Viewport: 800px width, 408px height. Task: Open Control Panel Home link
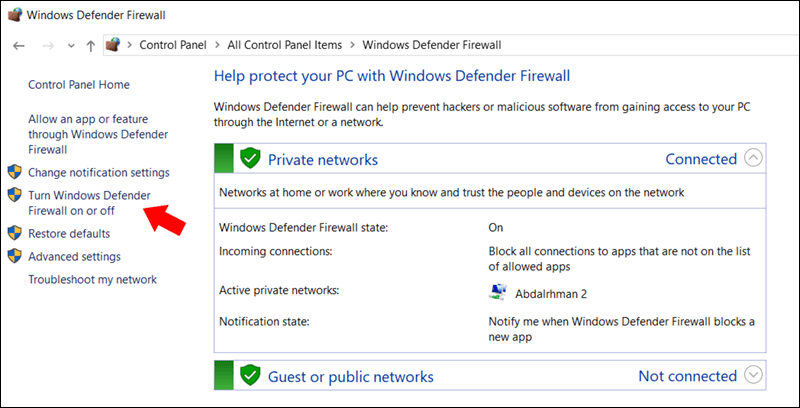[x=79, y=86]
